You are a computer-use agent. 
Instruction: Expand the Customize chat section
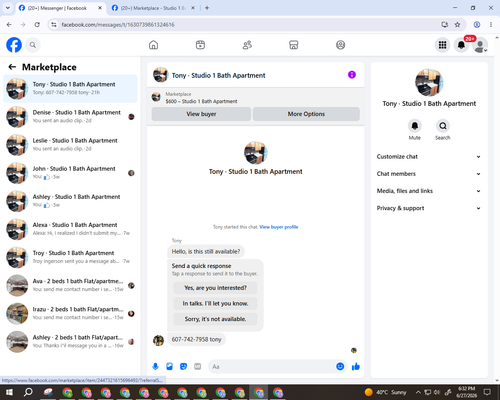click(x=429, y=157)
